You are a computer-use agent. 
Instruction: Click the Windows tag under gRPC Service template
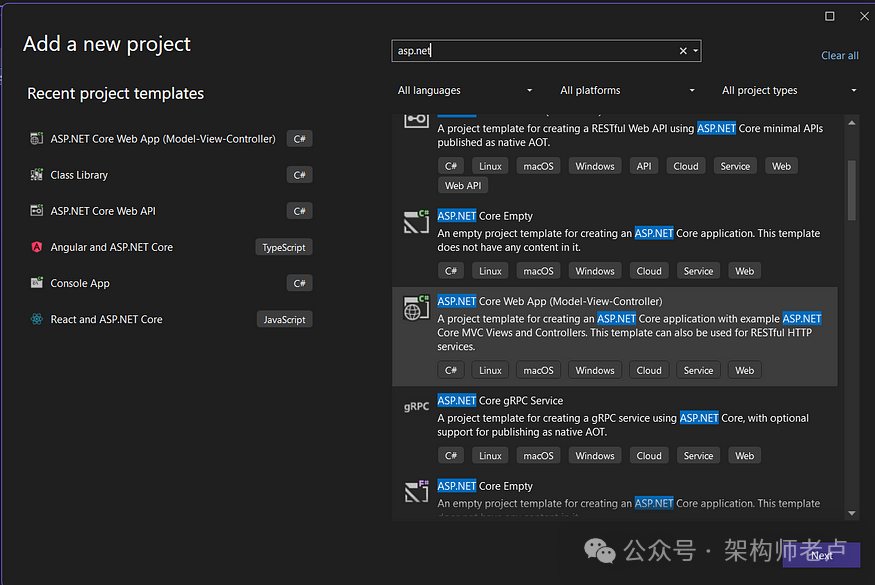pyautogui.click(x=595, y=455)
